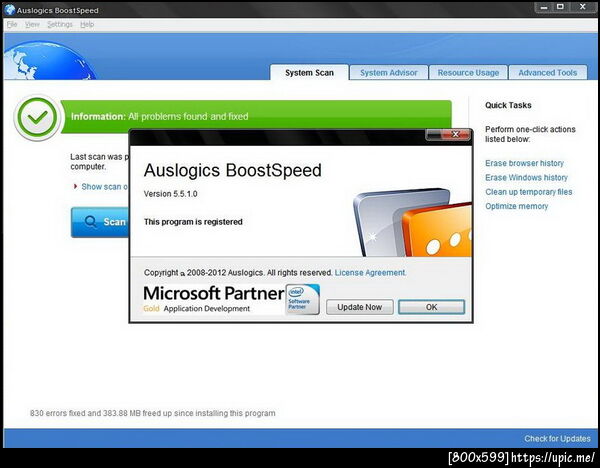
Task: Close the BoostSpeed main window
Action: click(x=583, y=7)
